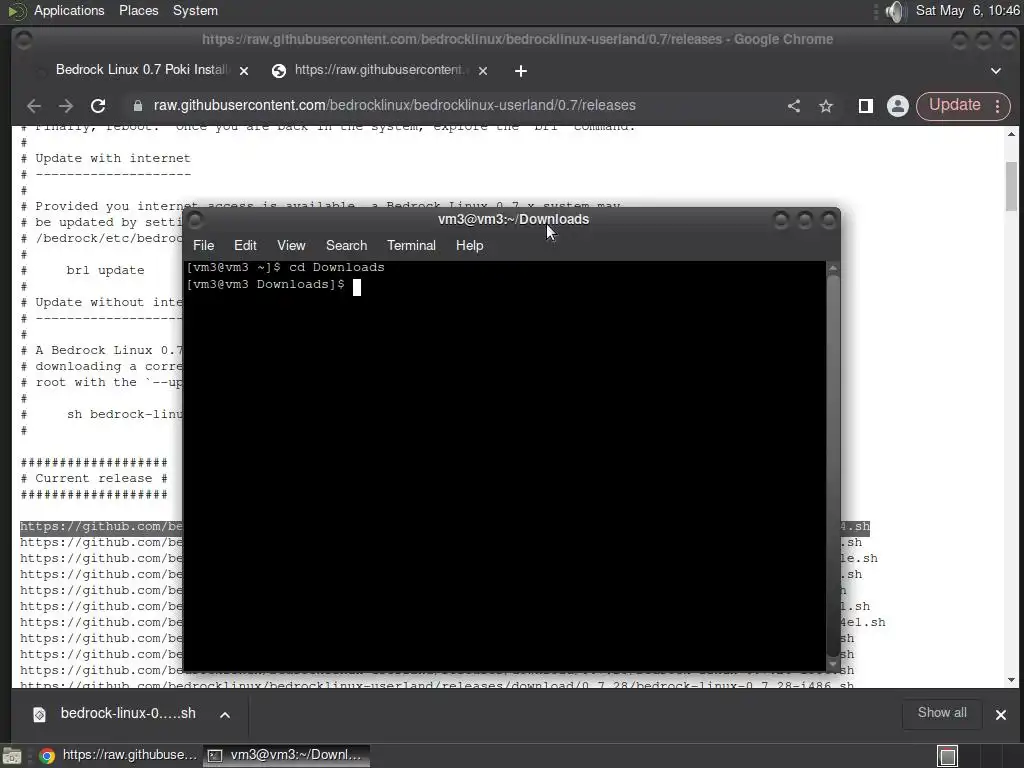
Task: Click 'brl update' command text
Action: click(105, 270)
